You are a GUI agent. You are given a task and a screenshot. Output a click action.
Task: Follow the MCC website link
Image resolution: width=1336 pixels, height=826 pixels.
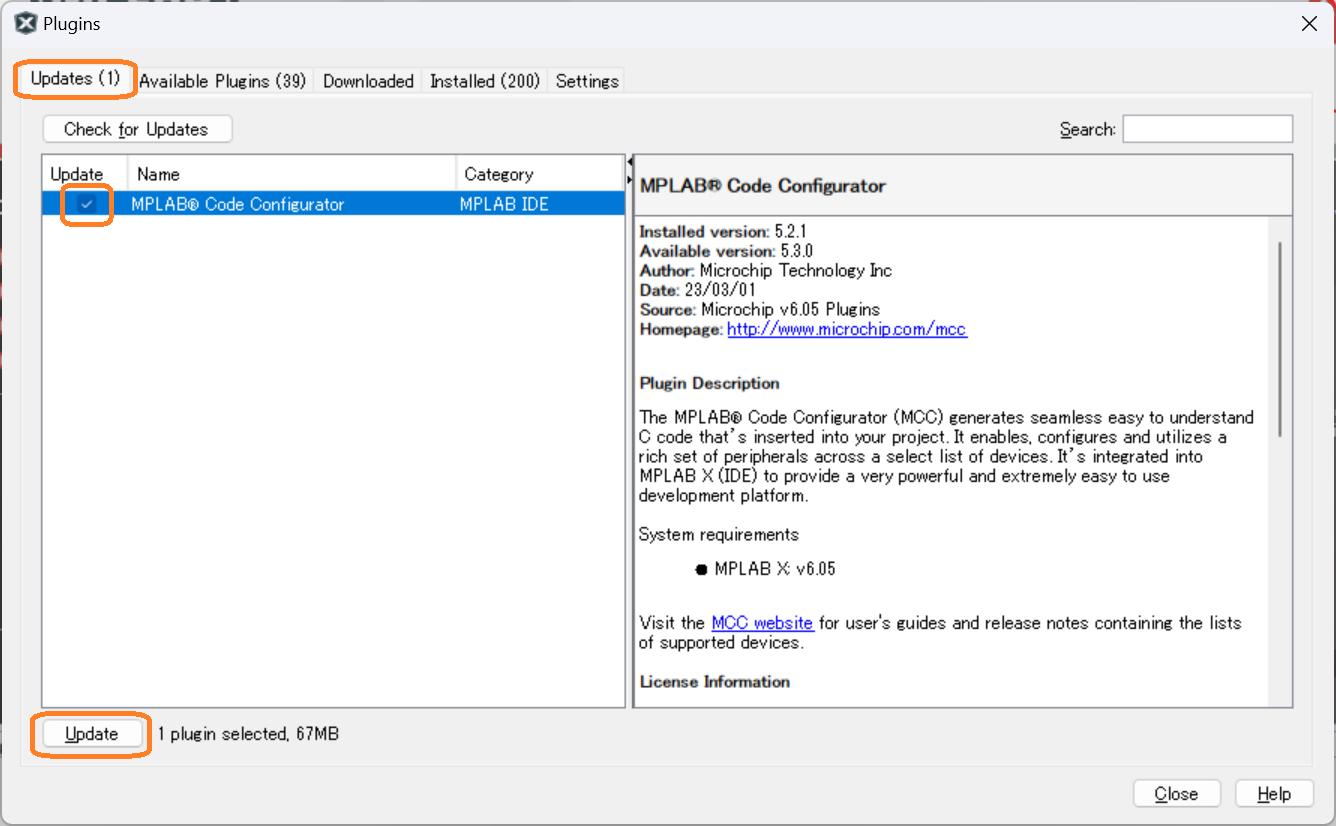[762, 622]
